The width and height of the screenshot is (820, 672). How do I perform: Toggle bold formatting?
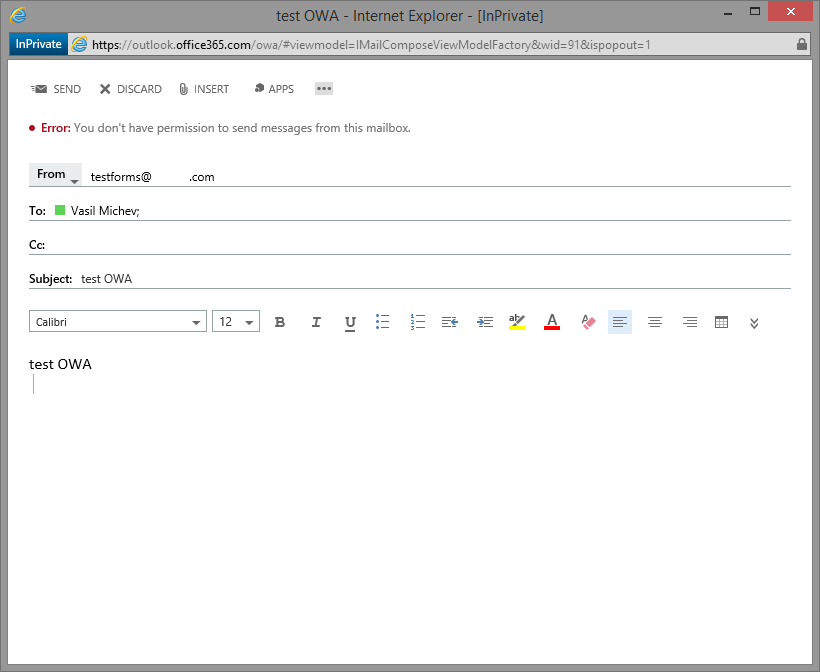[x=280, y=322]
